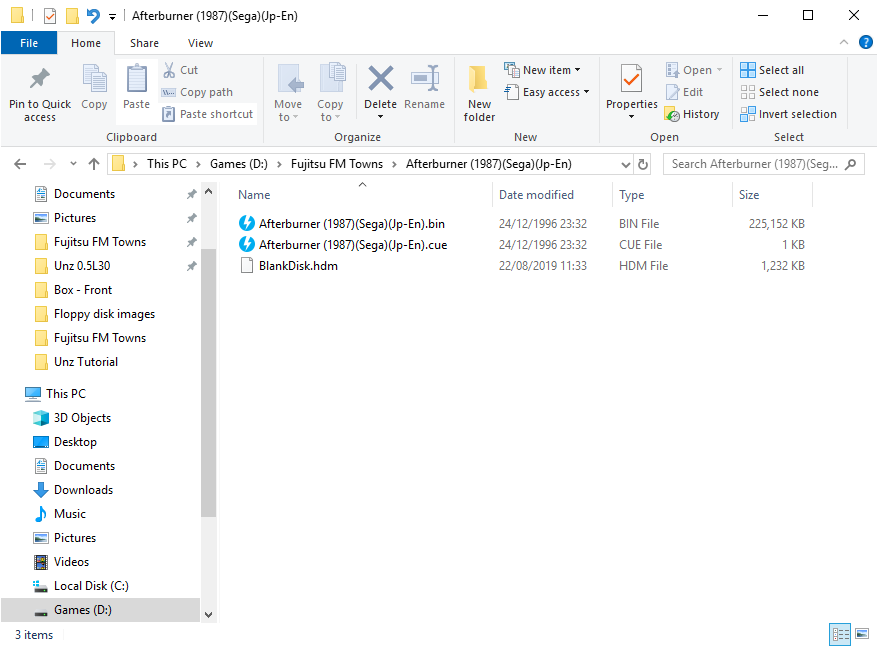The width and height of the screenshot is (878, 647).
Task: Switch to the View ribbon tab
Action: click(x=200, y=43)
